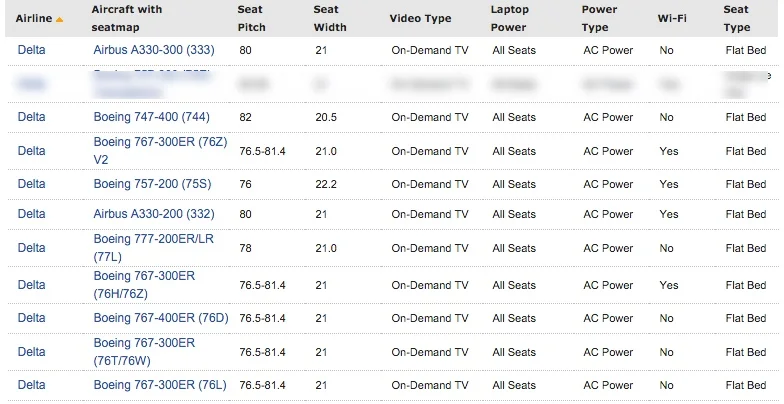Click Delta in the 767-300ER (76H/76Z) row
The height and width of the screenshot is (404, 784).
coord(32,285)
